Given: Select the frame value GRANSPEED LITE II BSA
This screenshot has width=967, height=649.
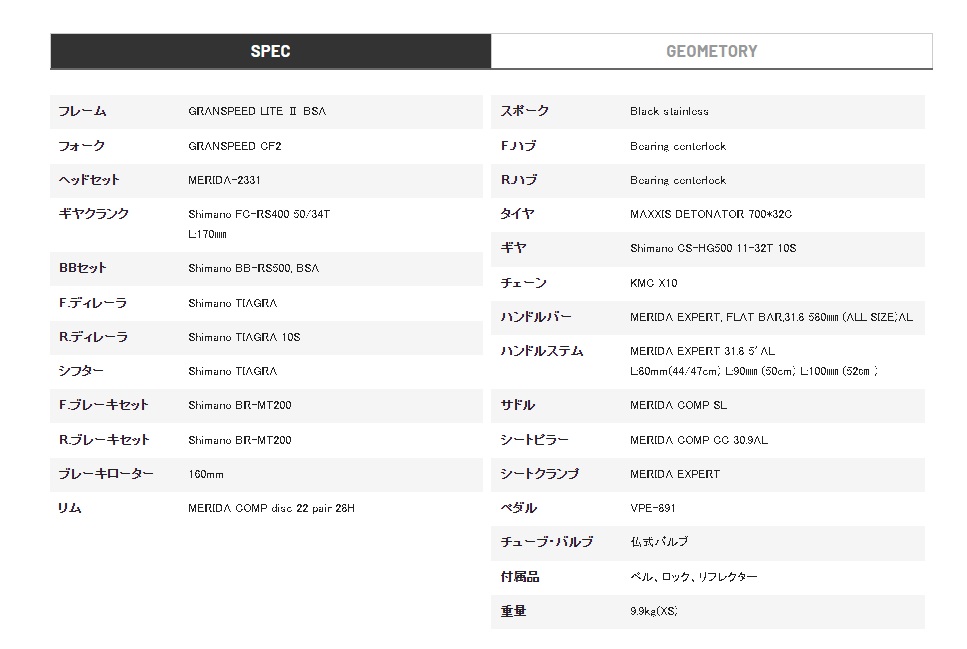Looking at the screenshot, I should 257,111.
